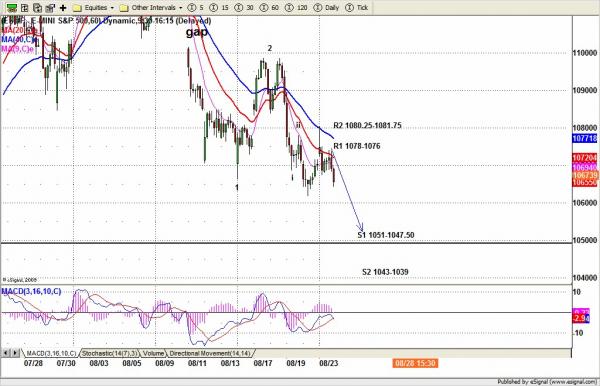600x386 pixels.
Task: Switch chart to Tick interval
Action: click(357, 8)
